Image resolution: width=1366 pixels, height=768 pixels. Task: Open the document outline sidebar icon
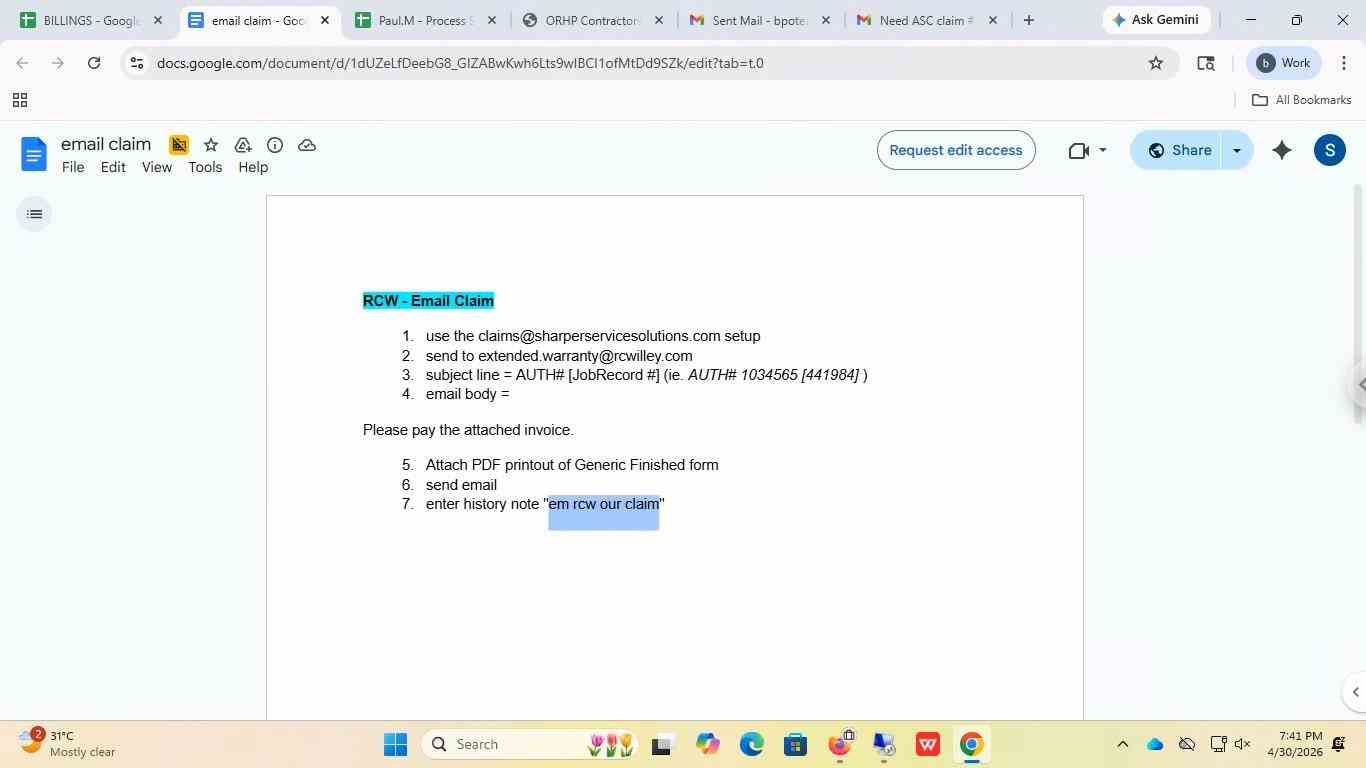[34, 214]
